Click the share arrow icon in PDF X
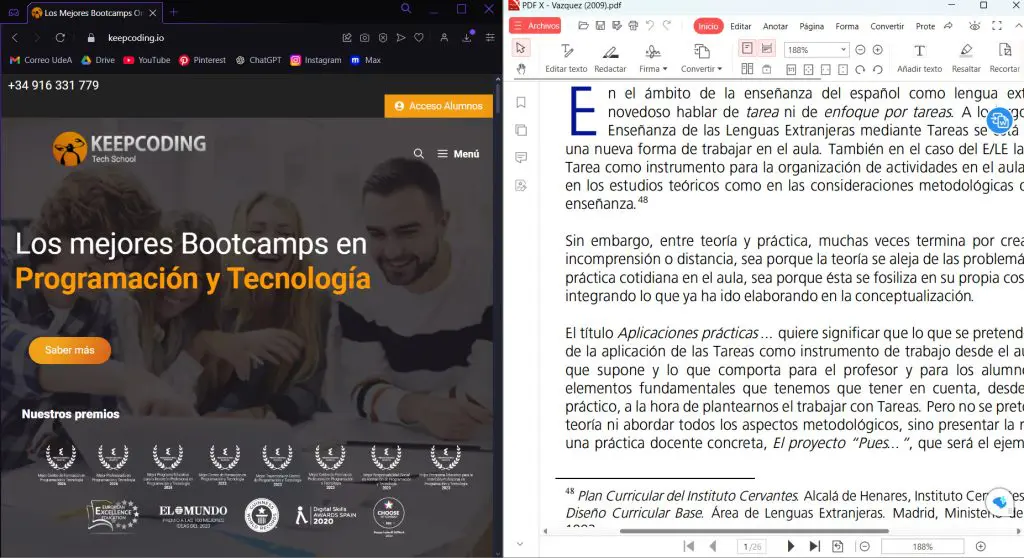The image size is (1024, 558). coord(948,26)
